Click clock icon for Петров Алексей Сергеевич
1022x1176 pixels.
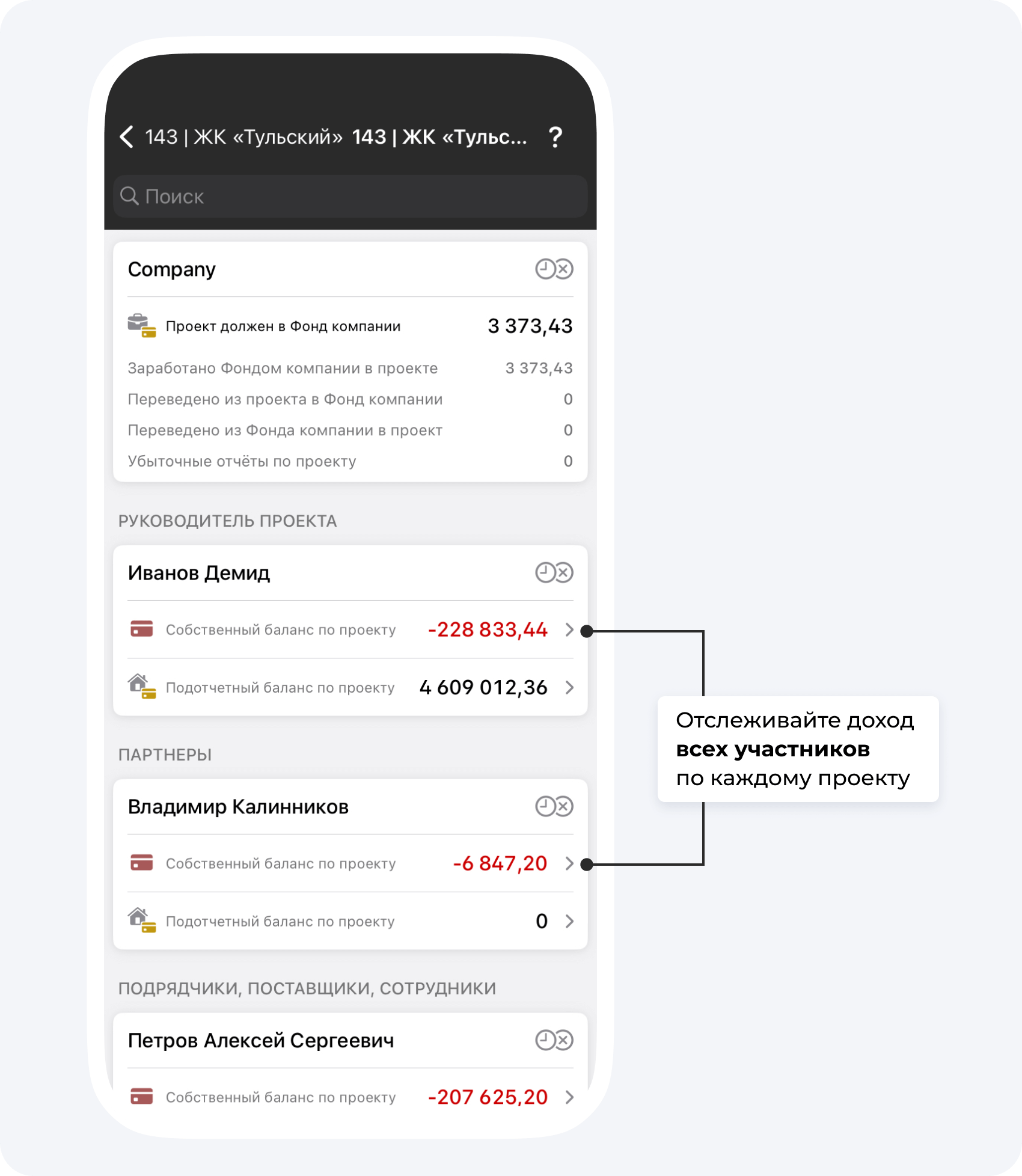pyautogui.click(x=545, y=1040)
